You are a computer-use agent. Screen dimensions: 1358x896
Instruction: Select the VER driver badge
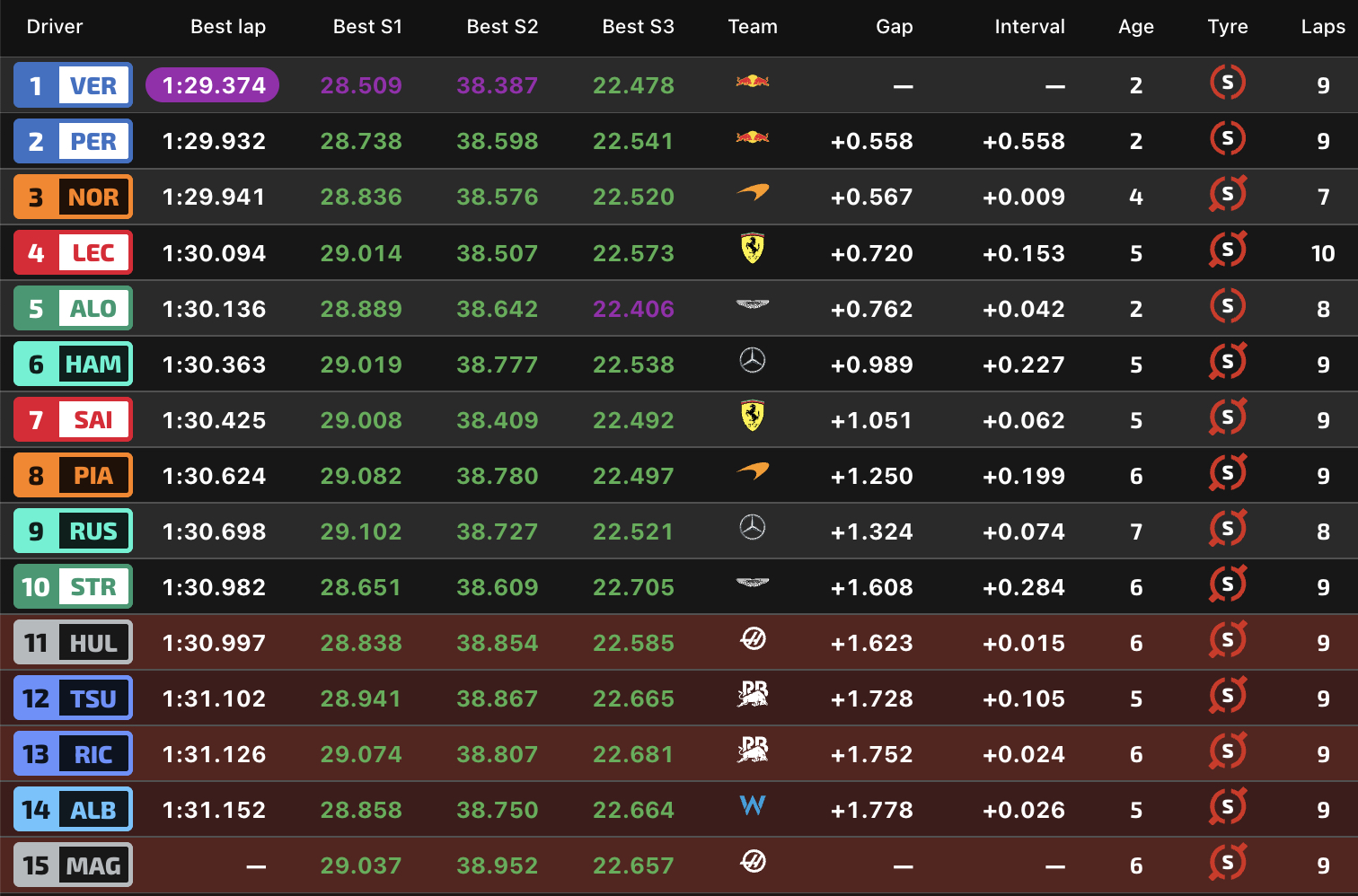click(x=74, y=85)
